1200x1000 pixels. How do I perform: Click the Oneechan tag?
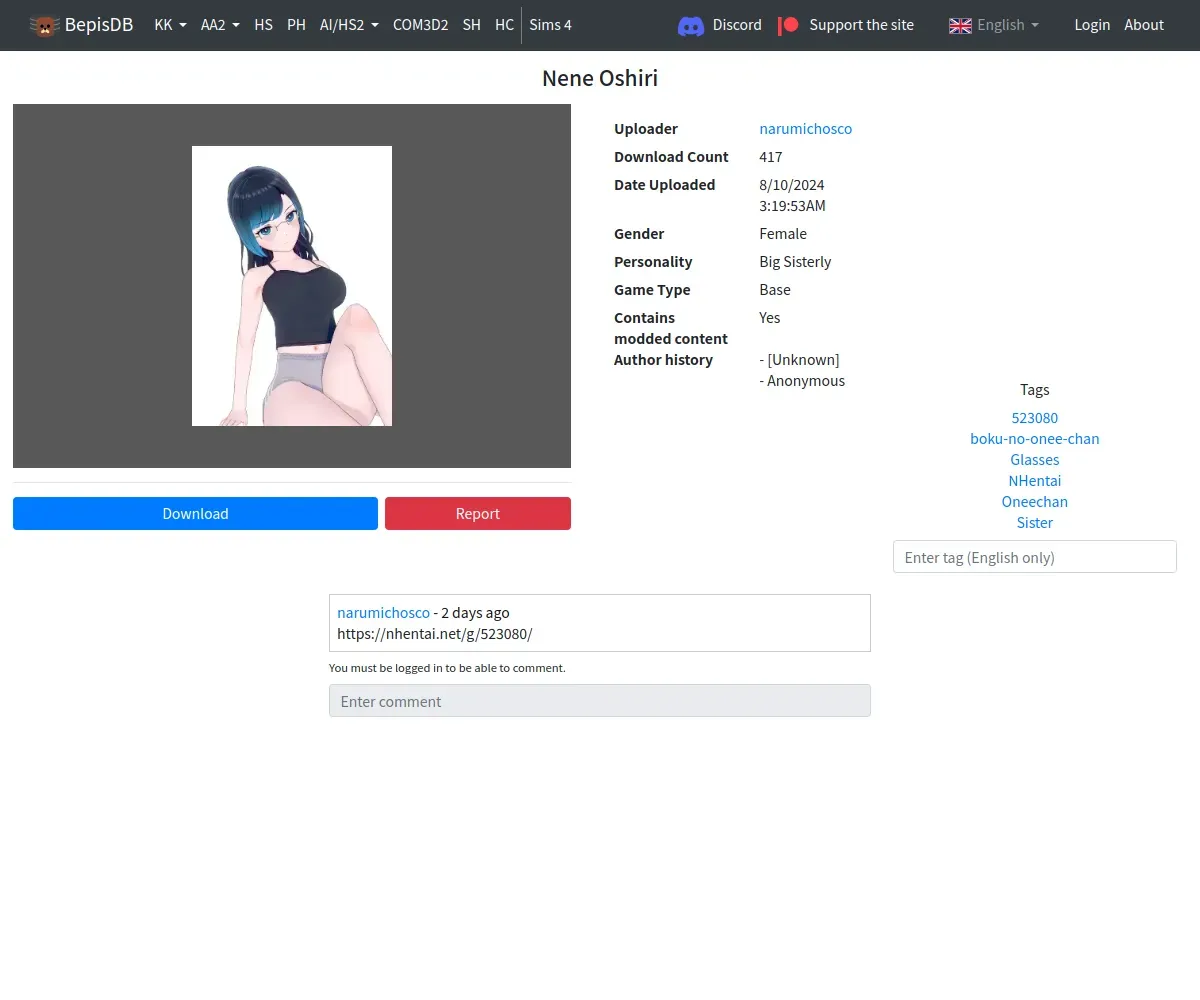1035,502
